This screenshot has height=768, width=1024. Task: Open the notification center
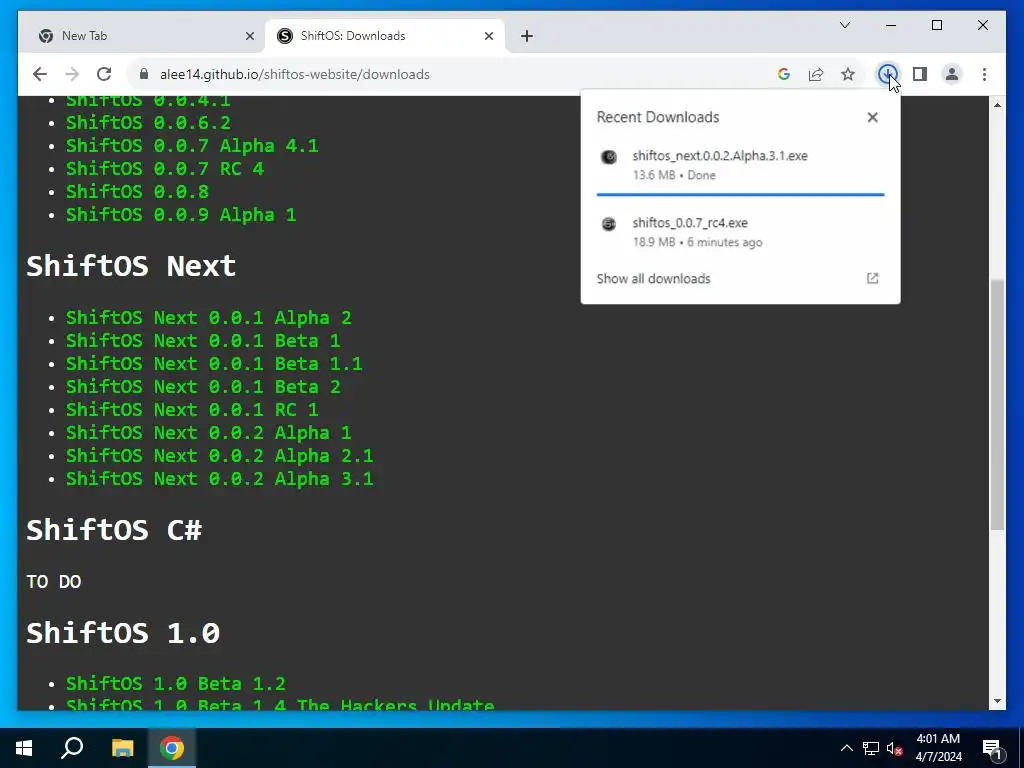[x=992, y=748]
